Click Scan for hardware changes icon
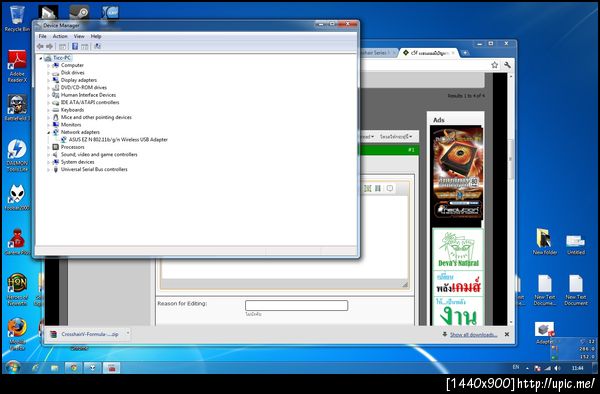This screenshot has height=394, width=600. 98,46
